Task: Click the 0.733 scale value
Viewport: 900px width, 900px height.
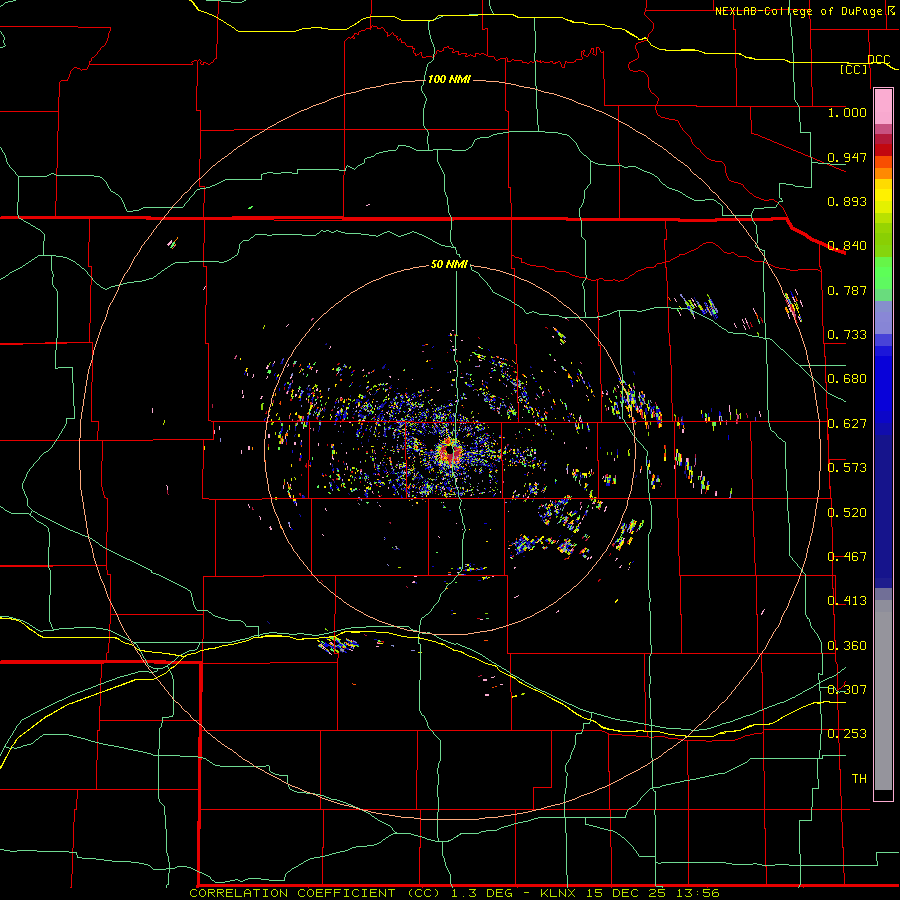Action: tap(847, 335)
